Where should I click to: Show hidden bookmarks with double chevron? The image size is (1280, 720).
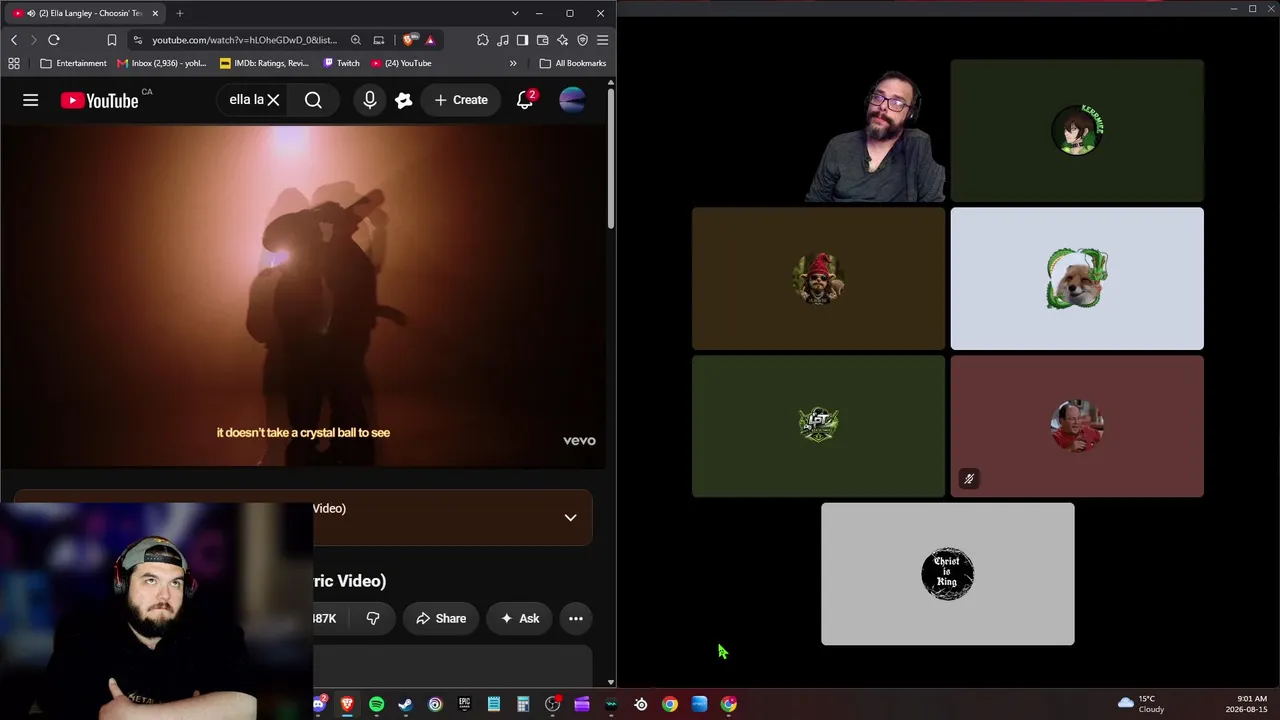(x=513, y=63)
